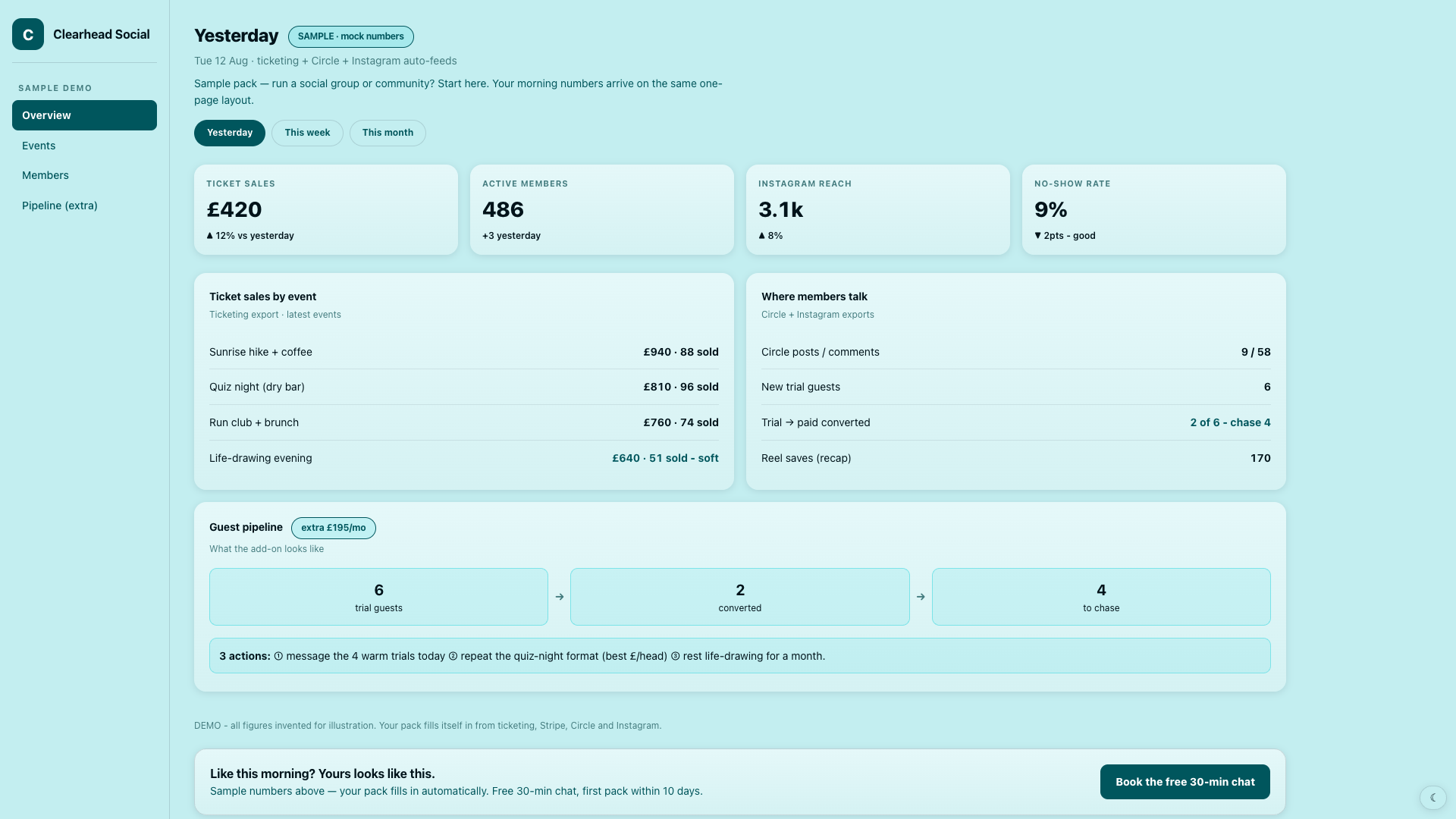The image size is (1456, 819).
Task: Switch to This month view
Action: coord(388,133)
